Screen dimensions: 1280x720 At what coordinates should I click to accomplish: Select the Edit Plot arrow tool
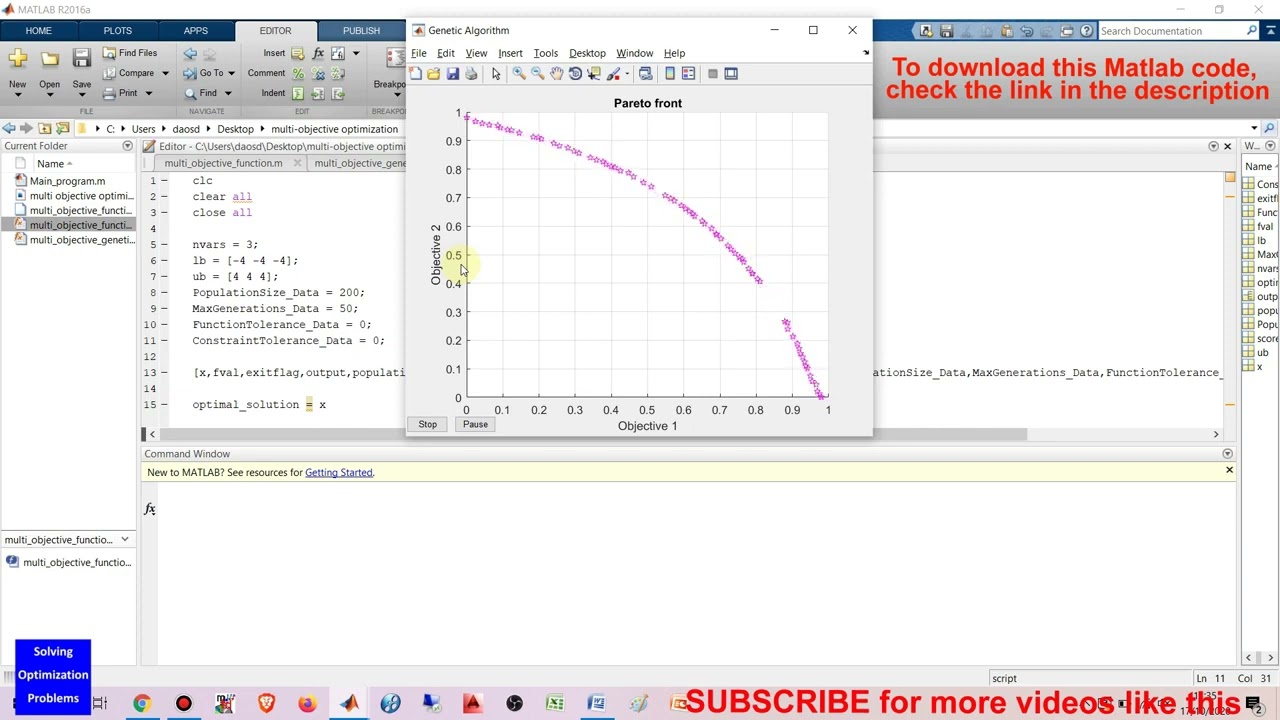pos(496,73)
